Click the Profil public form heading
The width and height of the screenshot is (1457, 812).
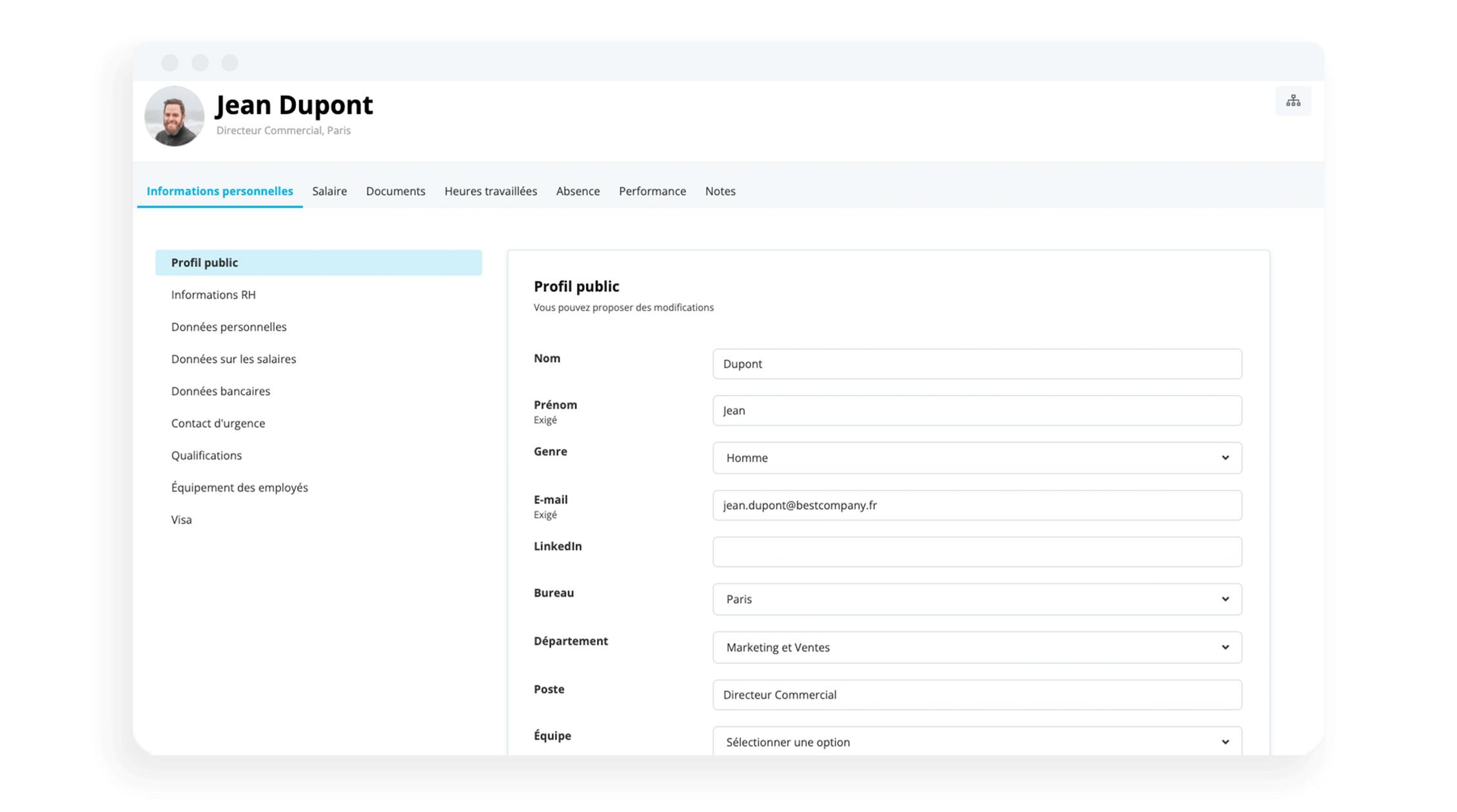coord(576,287)
